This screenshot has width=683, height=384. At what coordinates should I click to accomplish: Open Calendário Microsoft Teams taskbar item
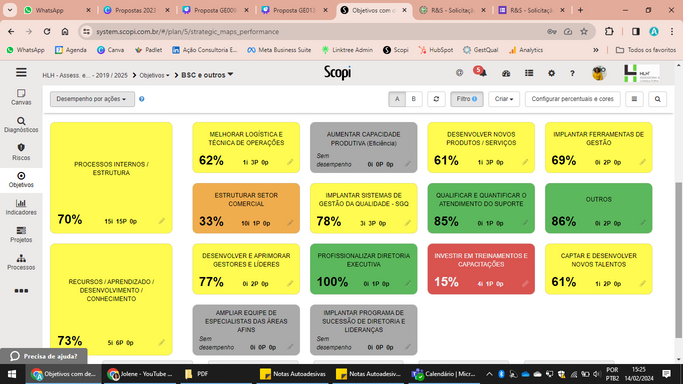point(444,374)
